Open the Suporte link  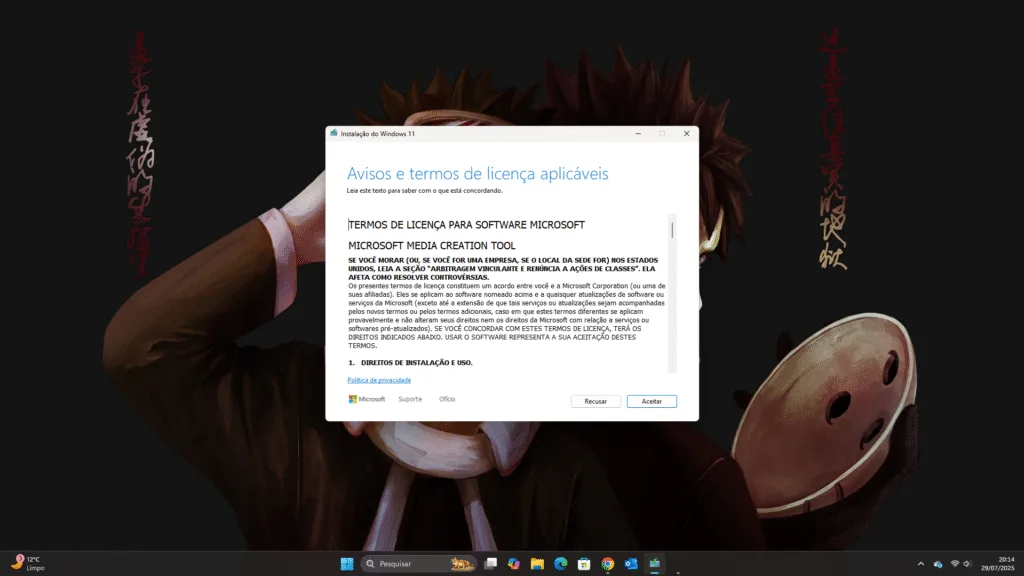[410, 399]
